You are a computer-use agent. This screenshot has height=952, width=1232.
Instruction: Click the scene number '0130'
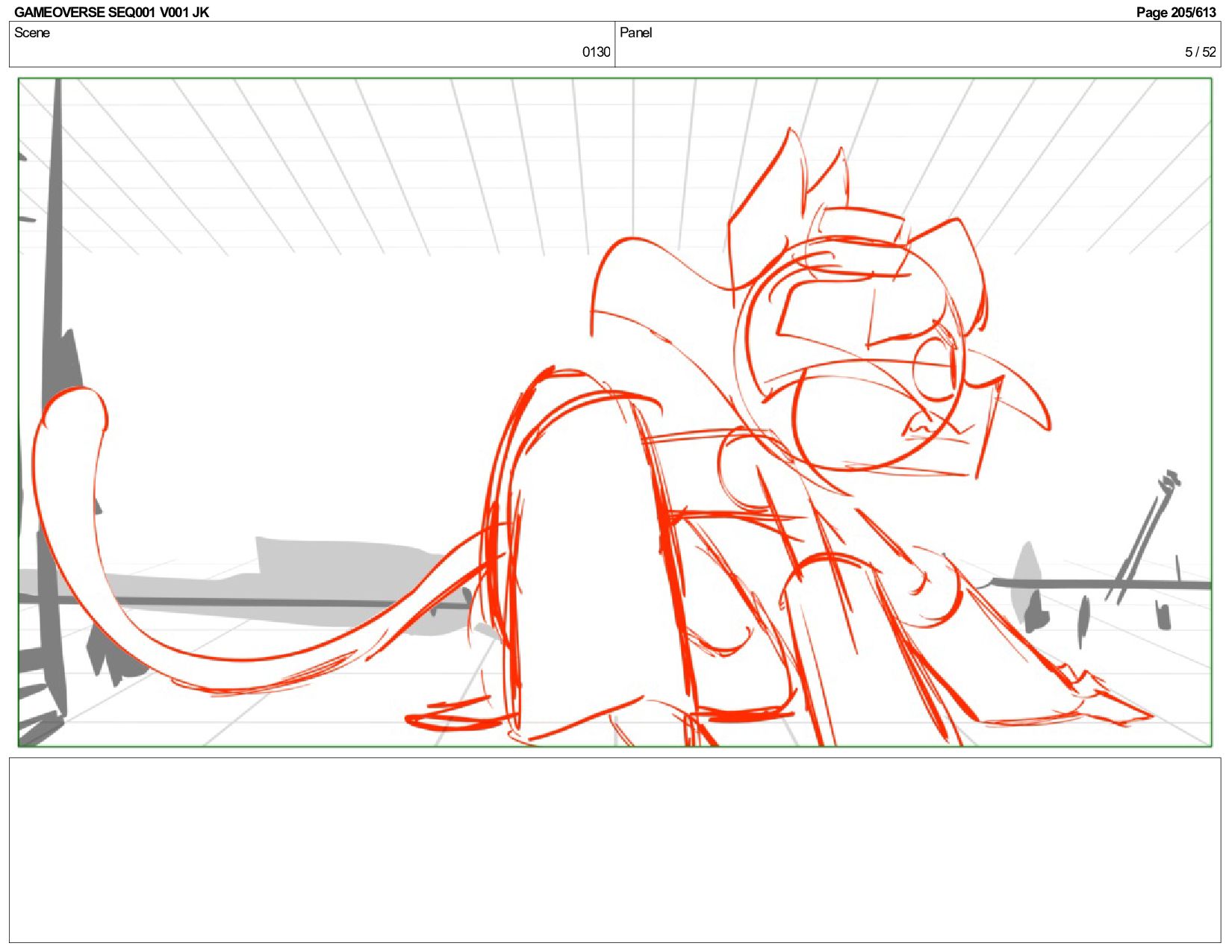[596, 52]
